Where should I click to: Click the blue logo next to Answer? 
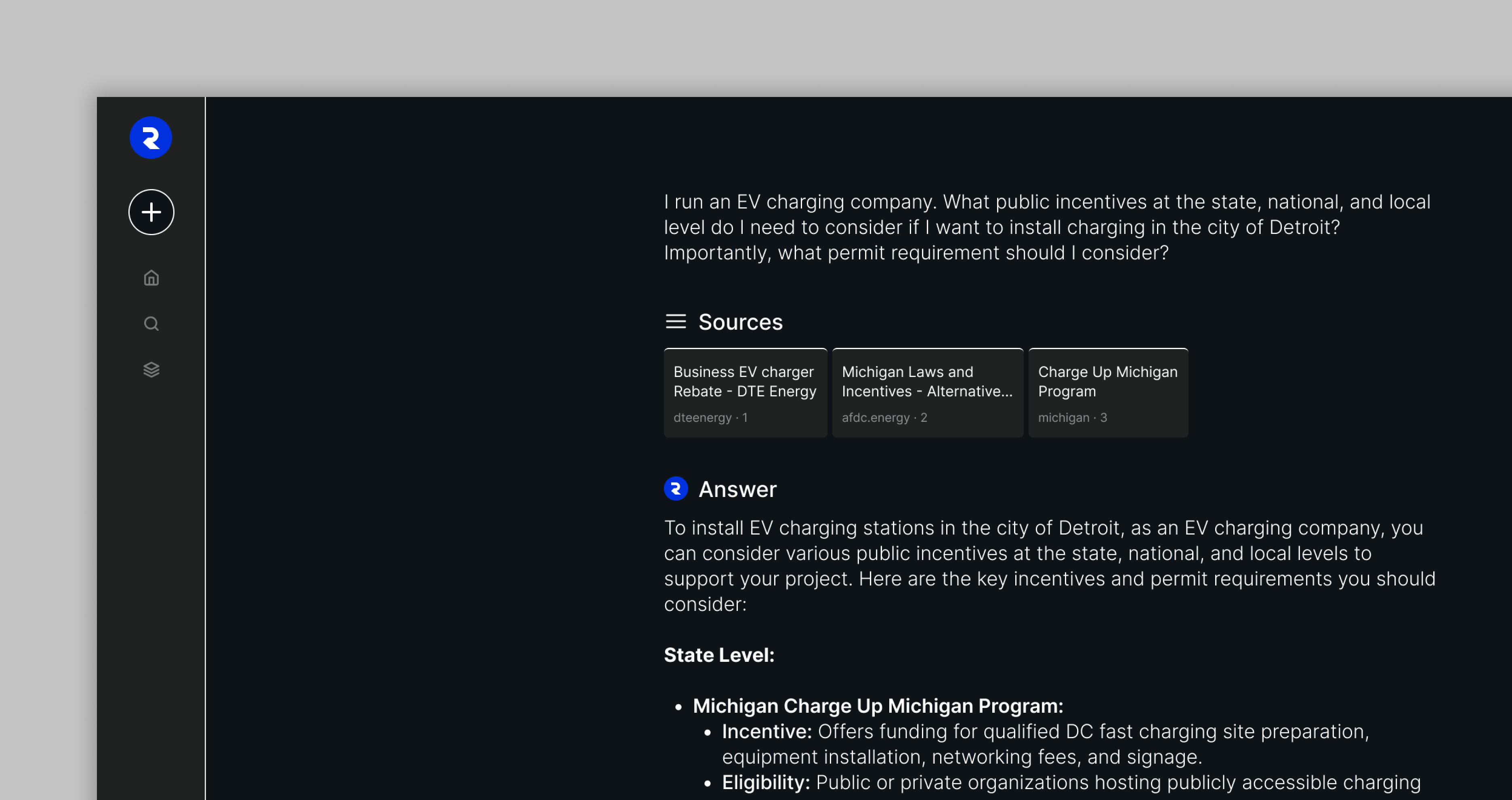point(676,489)
